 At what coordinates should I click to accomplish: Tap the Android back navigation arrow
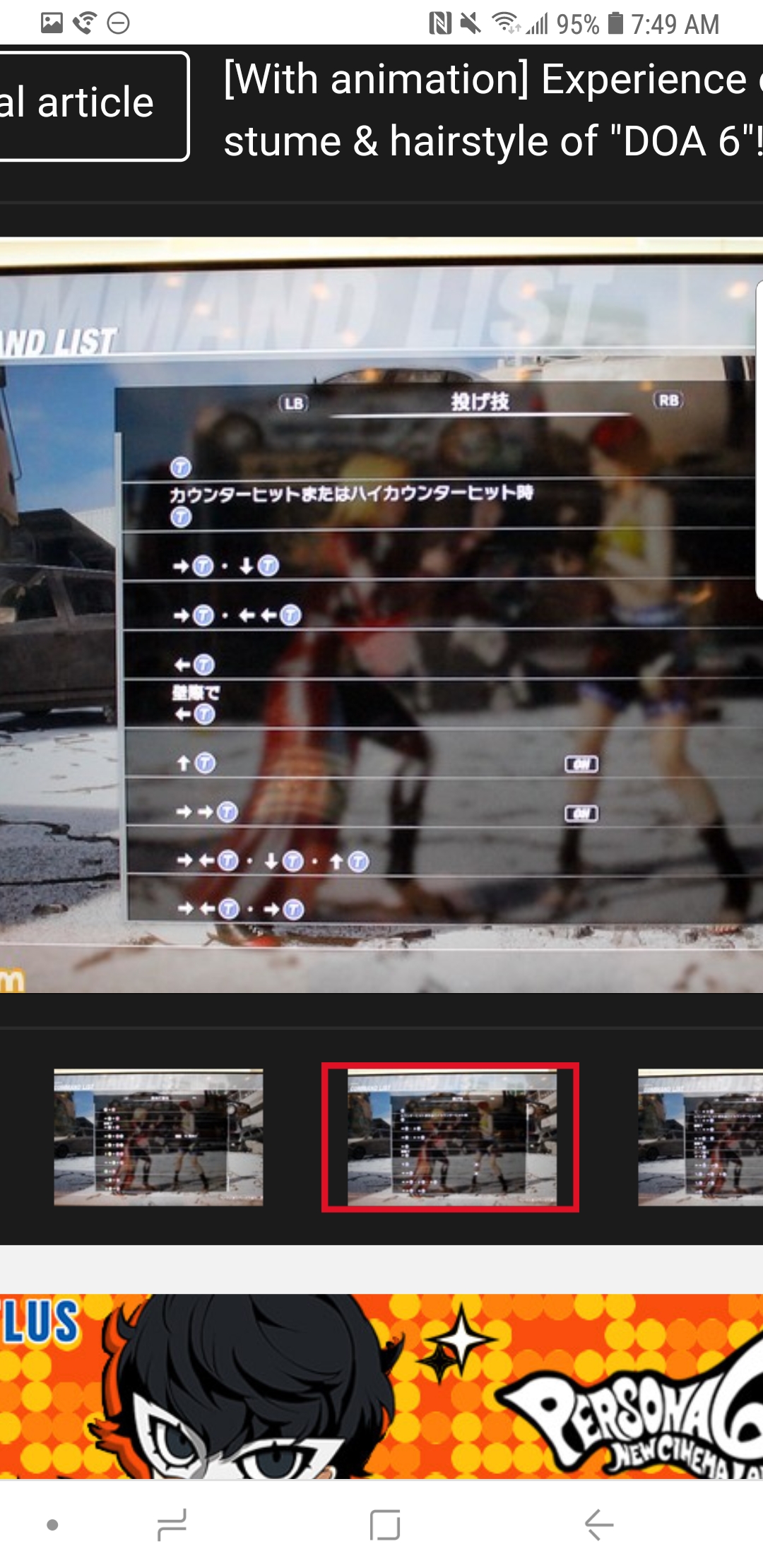pos(599,1524)
